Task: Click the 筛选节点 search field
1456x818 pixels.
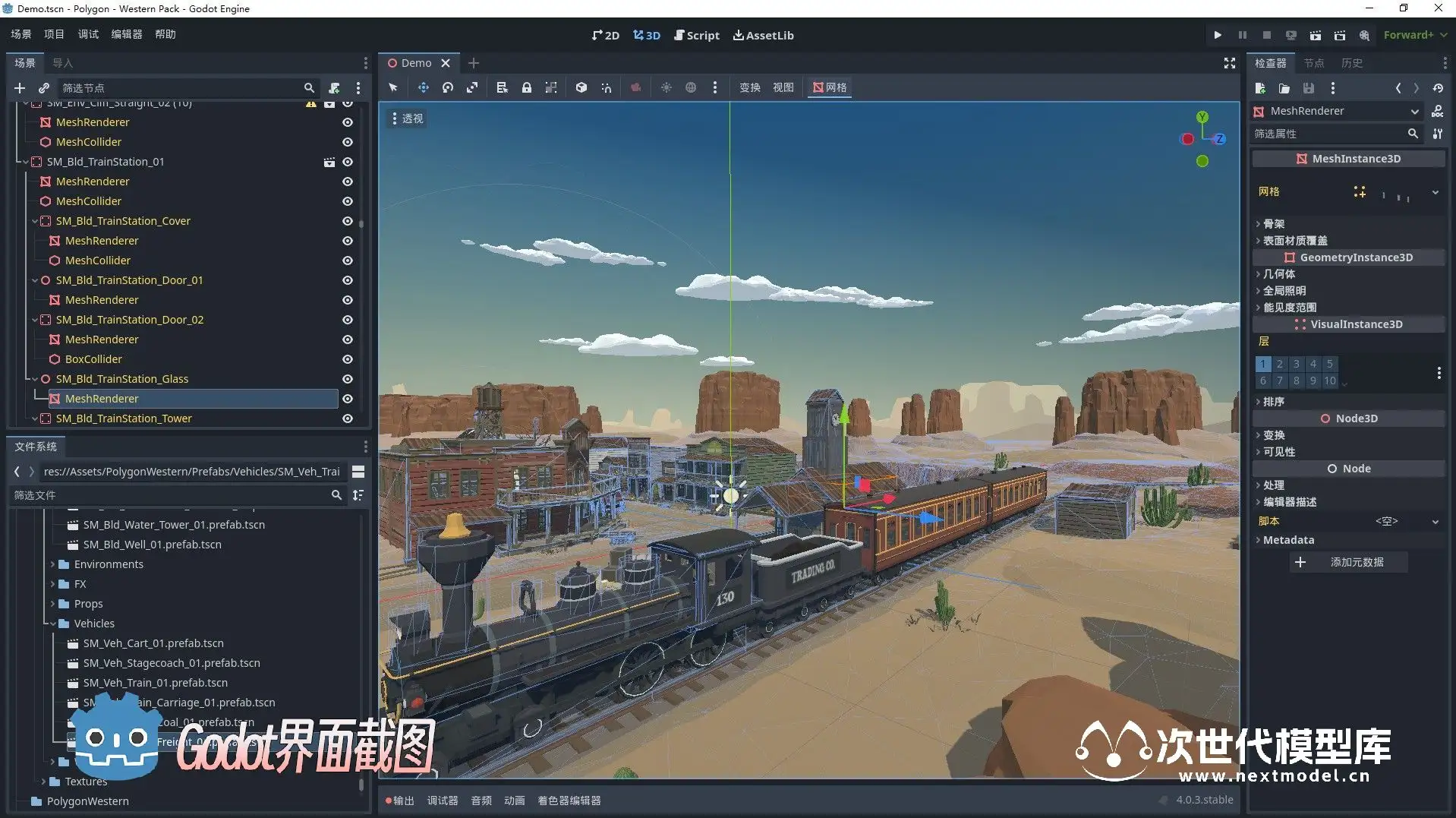Action: pyautogui.click(x=181, y=88)
